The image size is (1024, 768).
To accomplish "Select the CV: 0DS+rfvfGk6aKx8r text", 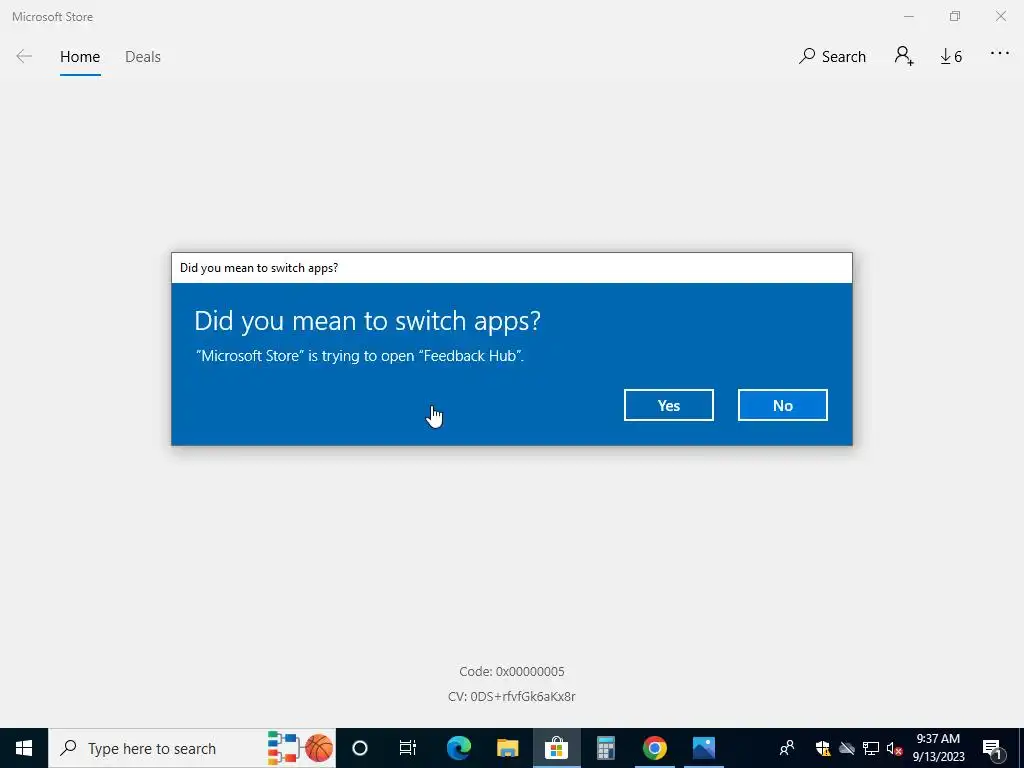I will click(x=511, y=696).
